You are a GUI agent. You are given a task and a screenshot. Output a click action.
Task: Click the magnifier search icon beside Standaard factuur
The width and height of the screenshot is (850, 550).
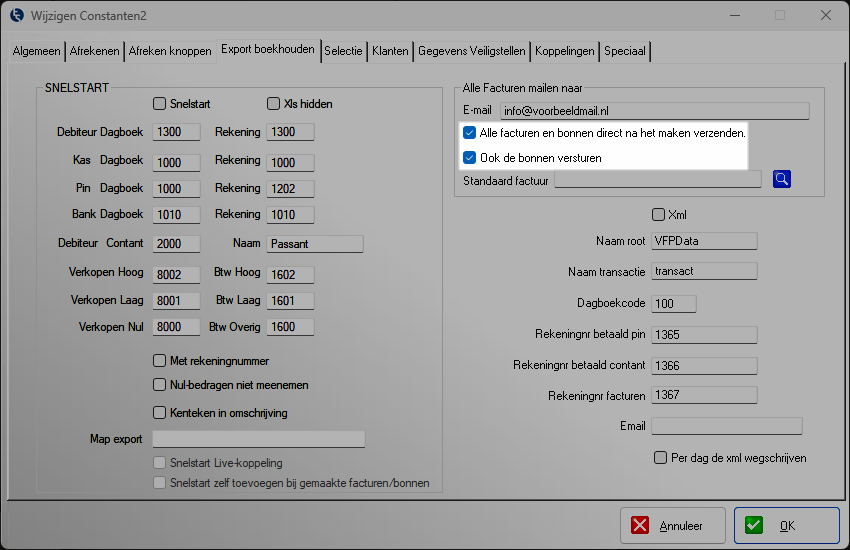point(781,179)
